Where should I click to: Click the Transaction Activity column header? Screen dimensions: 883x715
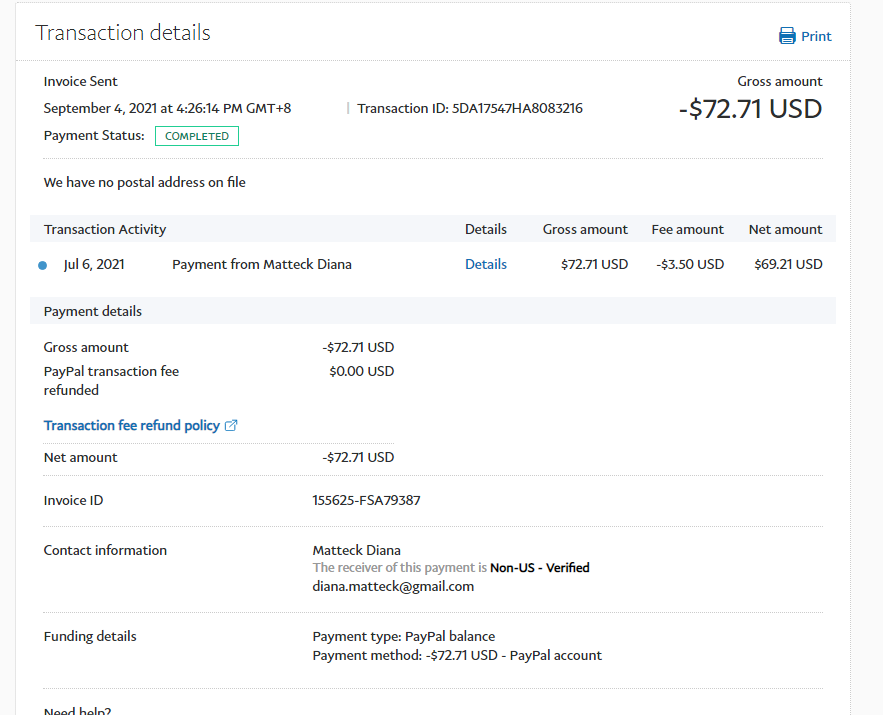click(x=105, y=229)
